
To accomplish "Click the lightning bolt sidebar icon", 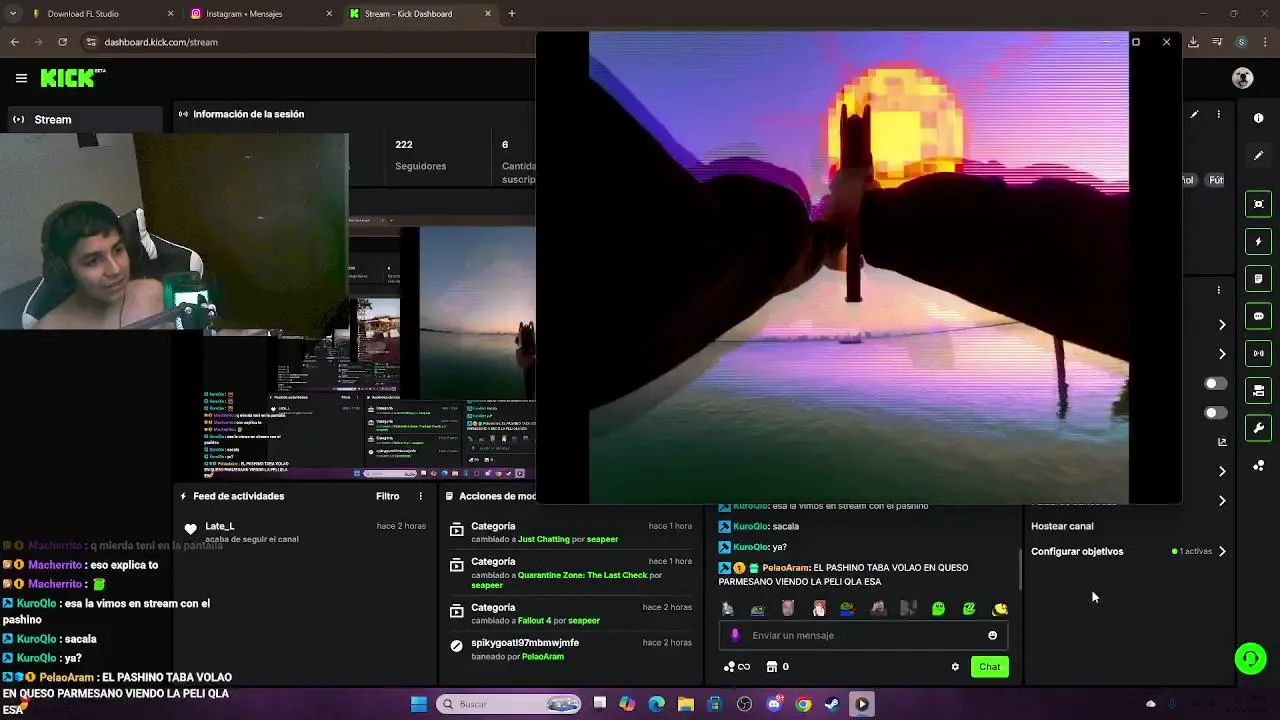I will click(1258, 242).
